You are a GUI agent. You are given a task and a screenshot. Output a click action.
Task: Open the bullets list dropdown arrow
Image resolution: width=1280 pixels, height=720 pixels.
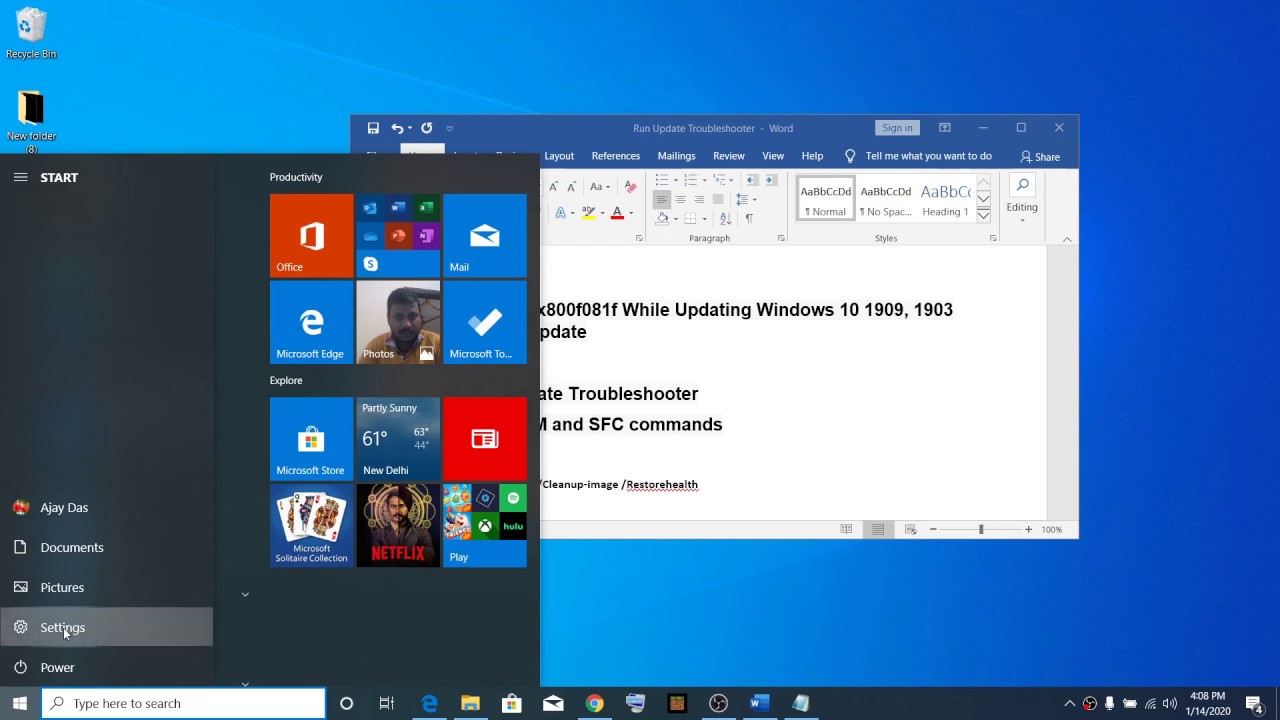[676, 180]
